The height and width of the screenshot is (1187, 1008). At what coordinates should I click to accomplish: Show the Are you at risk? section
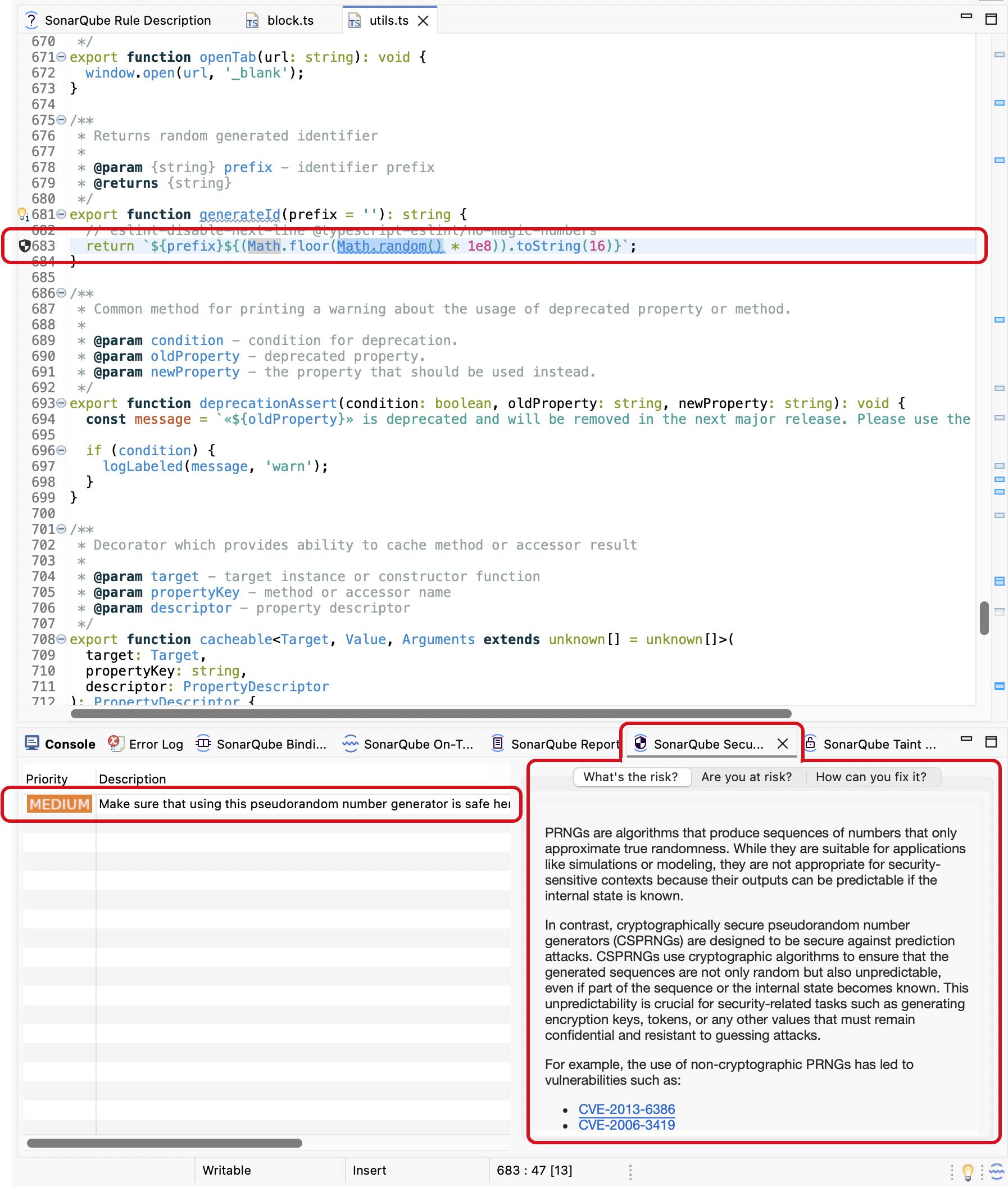pyautogui.click(x=746, y=777)
